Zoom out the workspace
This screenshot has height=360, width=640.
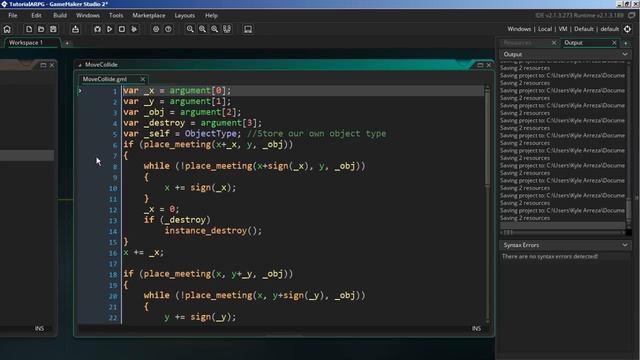[215, 29]
